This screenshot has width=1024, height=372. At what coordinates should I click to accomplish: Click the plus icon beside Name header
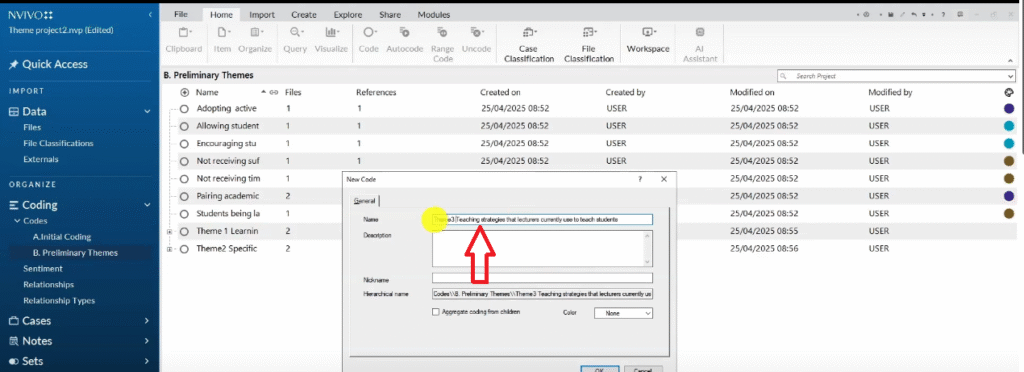pos(184,93)
